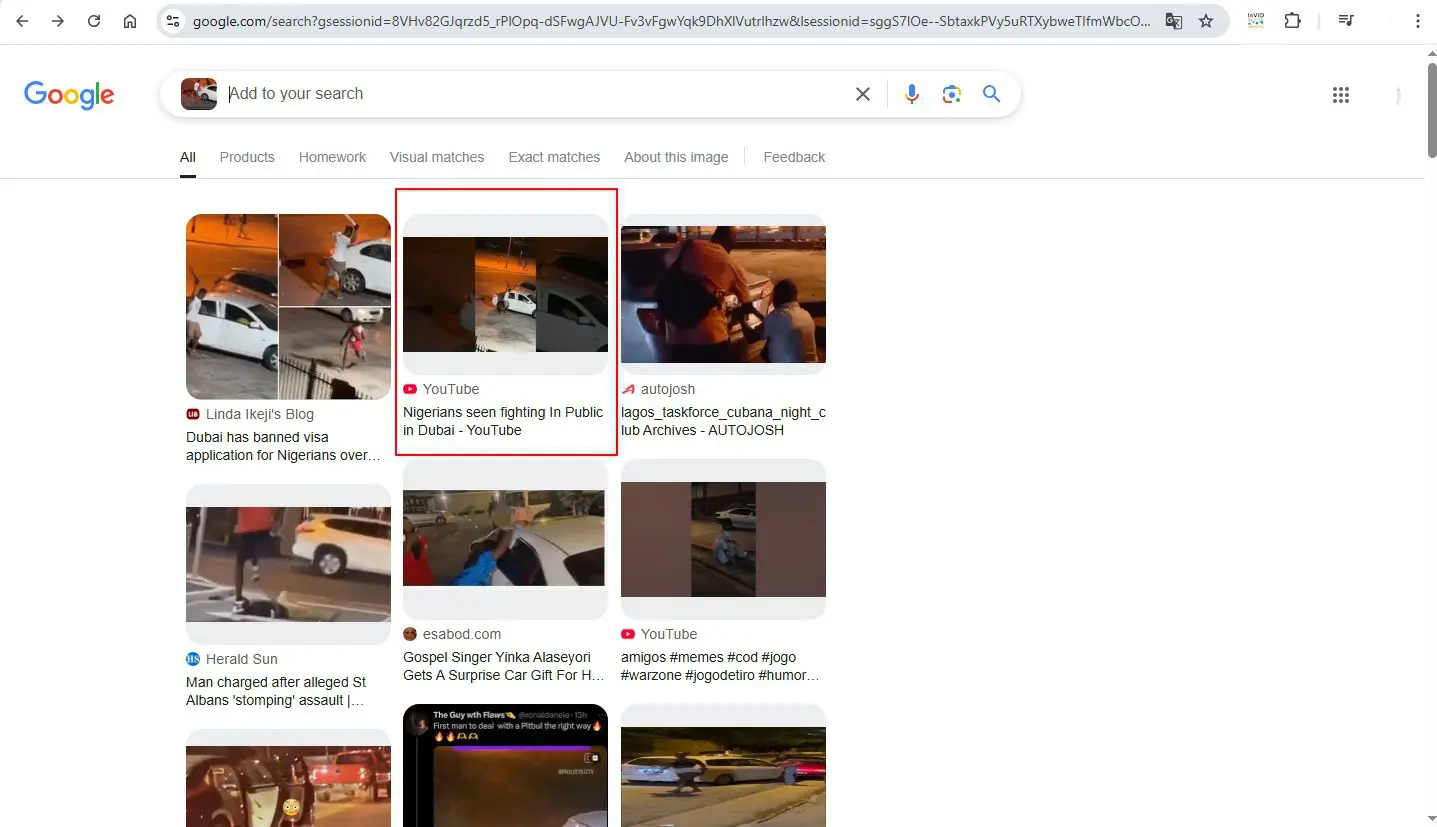The image size is (1437, 827).
Task: Switch to the Visual matches tab
Action: pyautogui.click(x=437, y=157)
